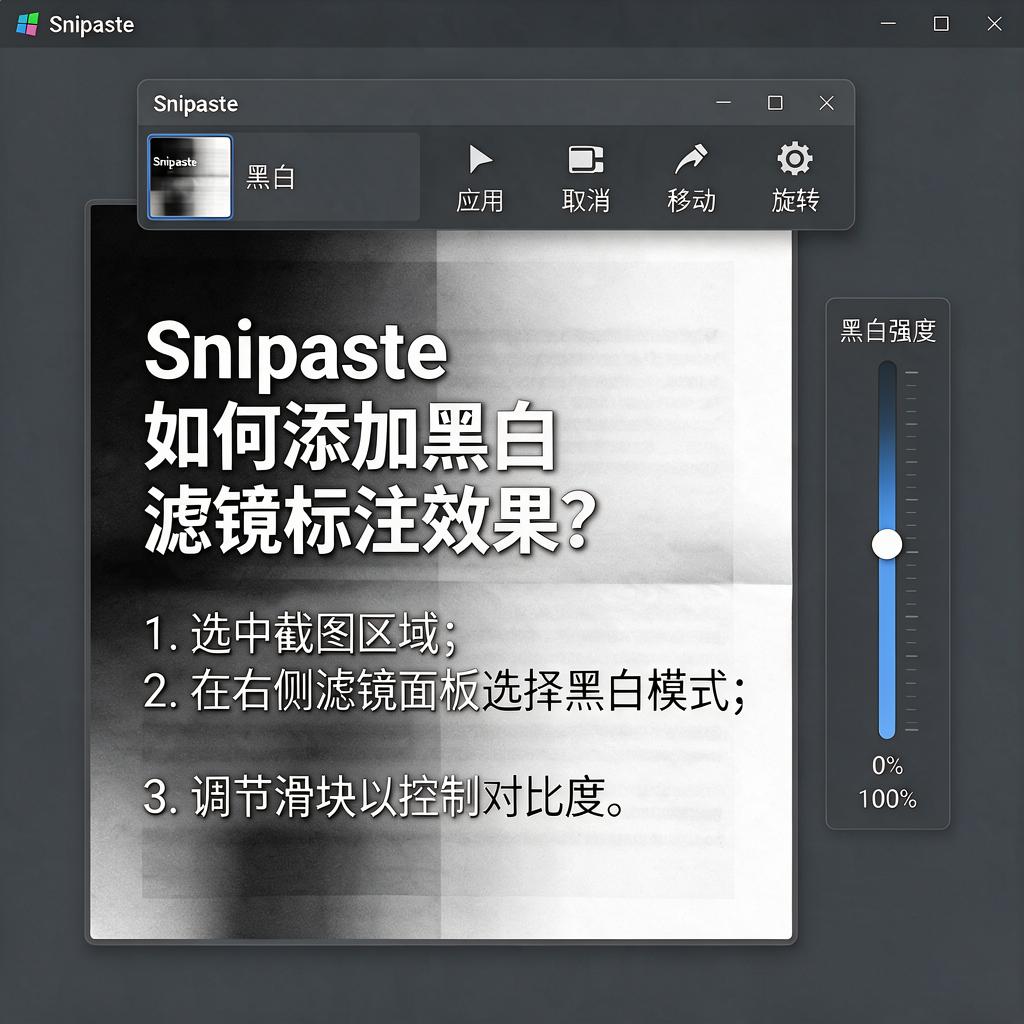This screenshot has height=1024, width=1024.
Task: Click the 旋转 gear icon
Action: [x=795, y=158]
